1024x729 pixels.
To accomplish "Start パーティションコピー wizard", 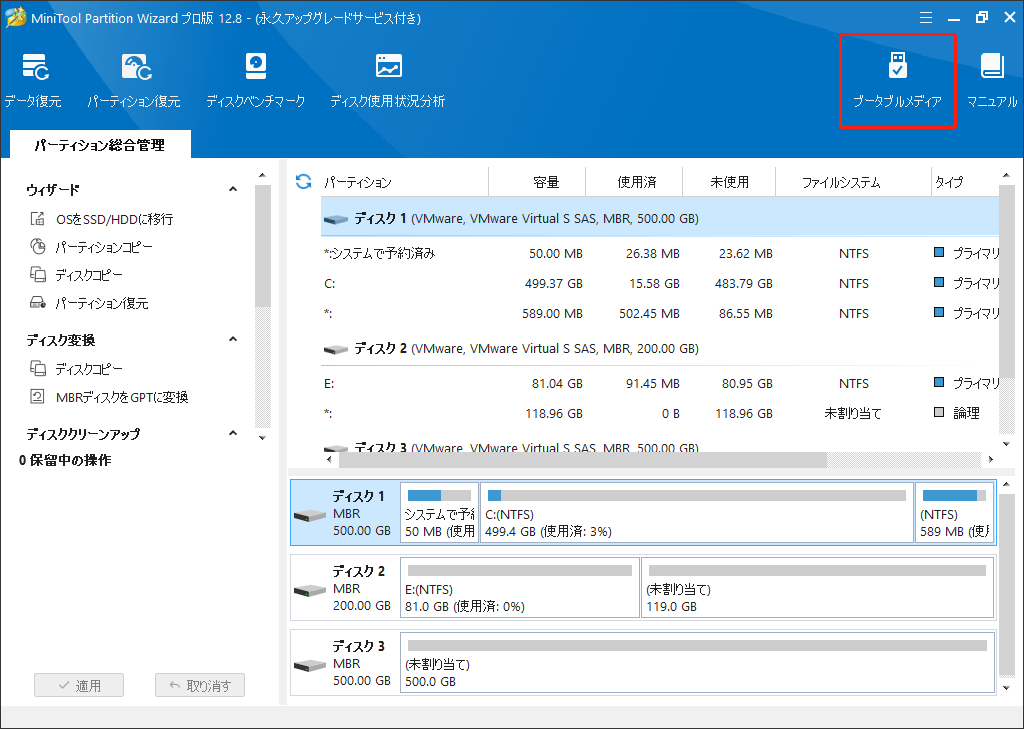I will (x=91, y=247).
